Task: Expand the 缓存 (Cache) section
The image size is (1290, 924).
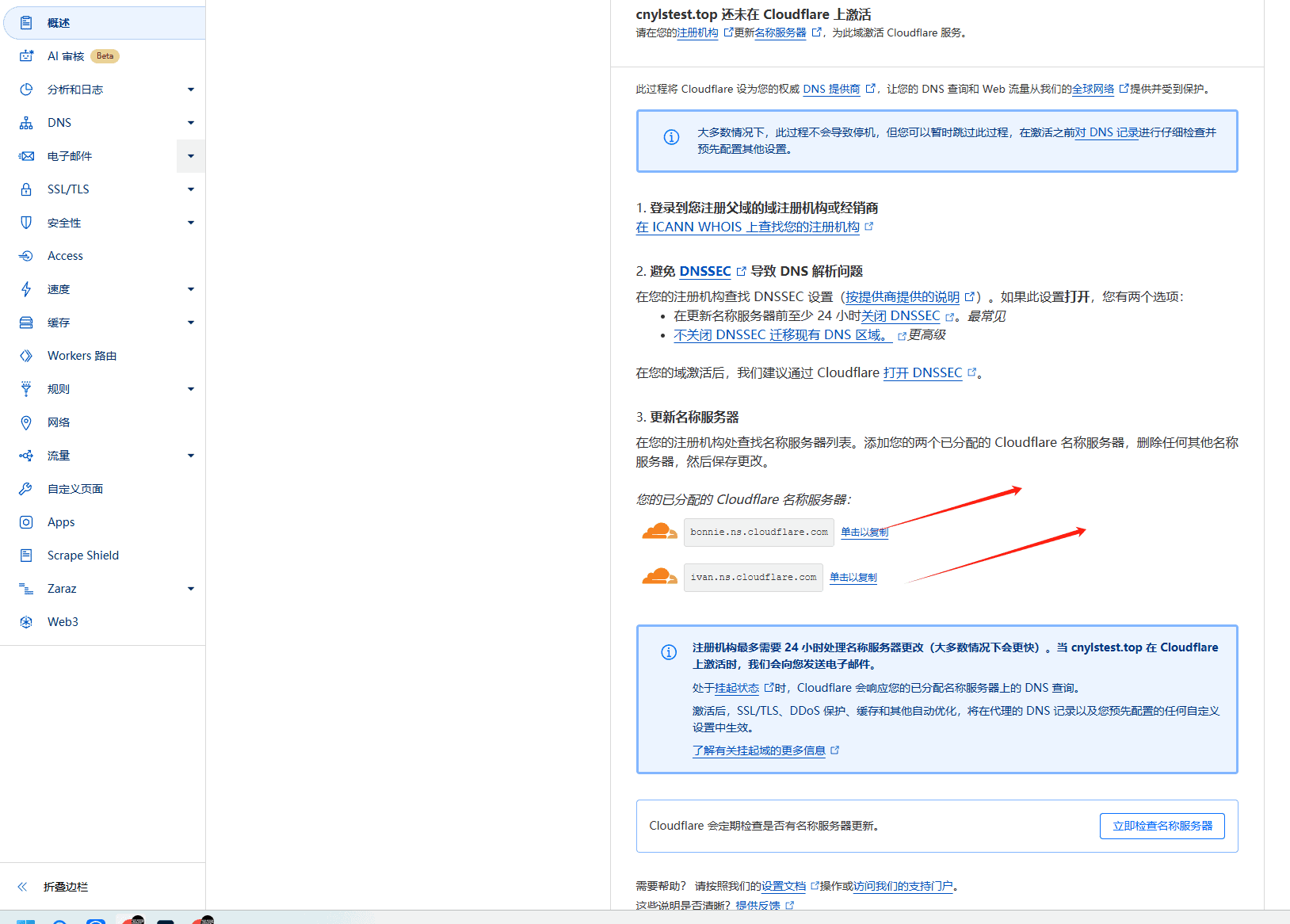Action: (x=190, y=322)
